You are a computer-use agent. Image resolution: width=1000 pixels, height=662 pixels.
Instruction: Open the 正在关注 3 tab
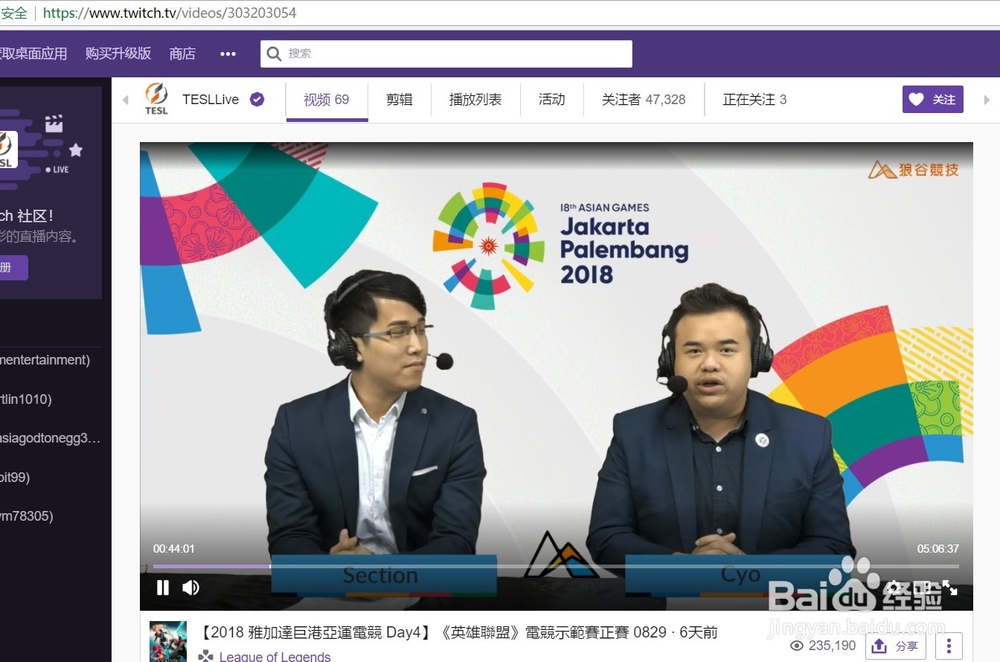pyautogui.click(x=754, y=99)
